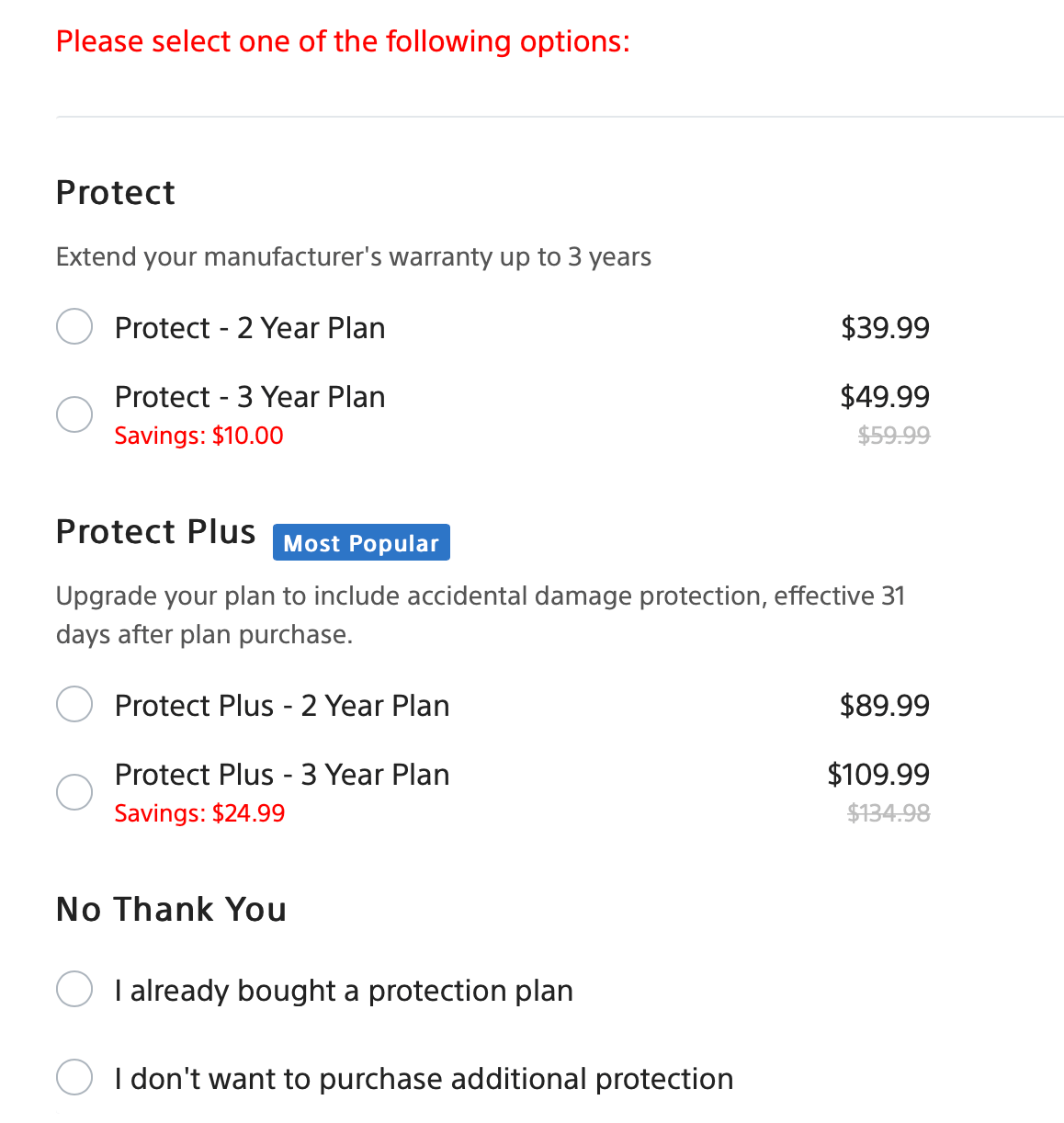Screen dimensions: 1064x1123
Task: Select the Protect - 2 Year Plan radio button
Action: (74, 326)
